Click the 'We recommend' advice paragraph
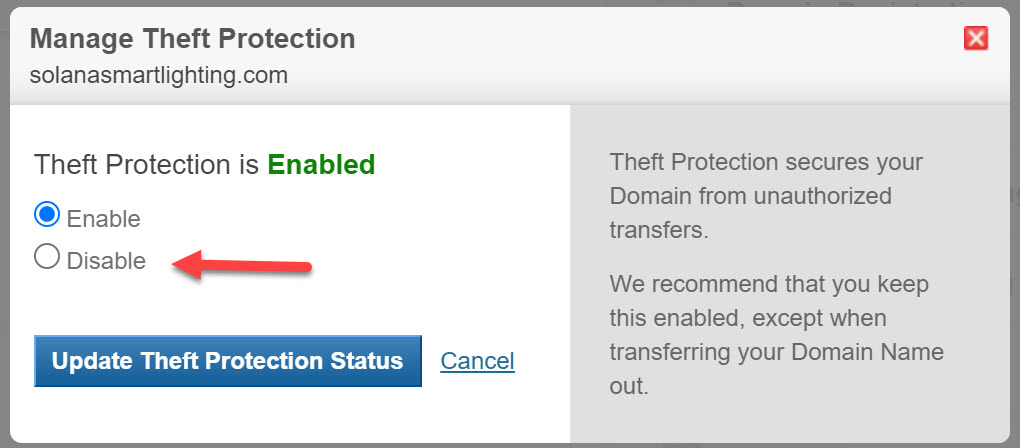 click(777, 335)
